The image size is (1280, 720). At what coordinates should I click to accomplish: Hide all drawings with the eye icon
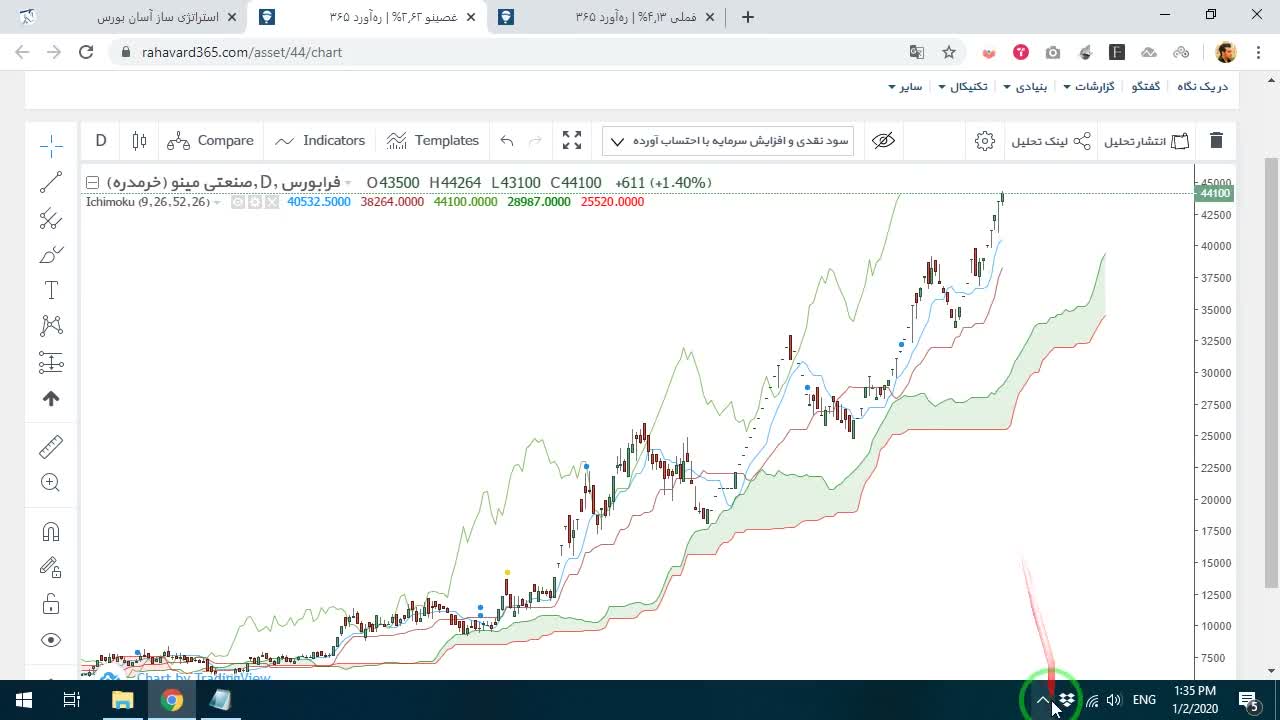51,640
